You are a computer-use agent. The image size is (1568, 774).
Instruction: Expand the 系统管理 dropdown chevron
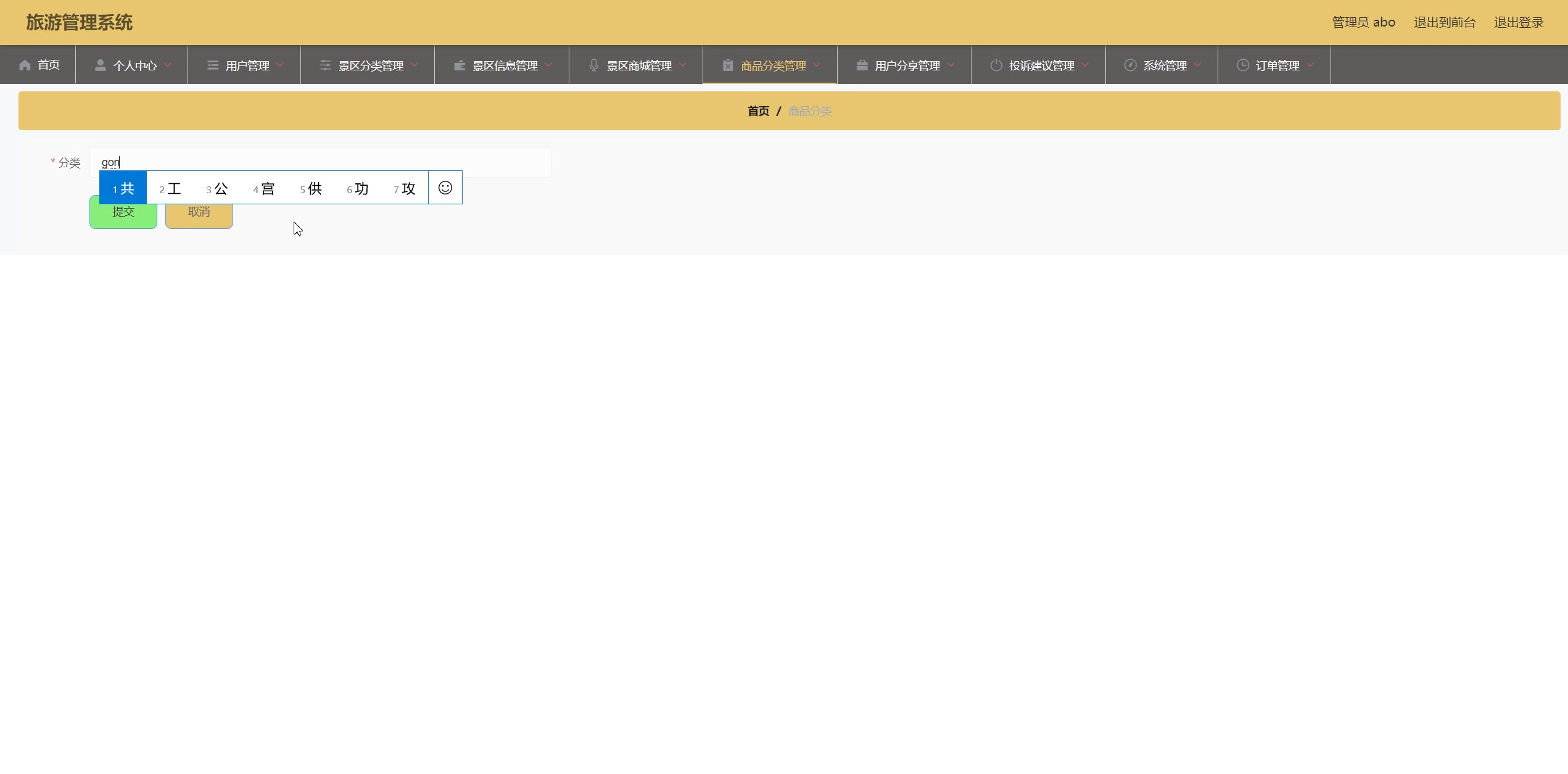[1198, 65]
